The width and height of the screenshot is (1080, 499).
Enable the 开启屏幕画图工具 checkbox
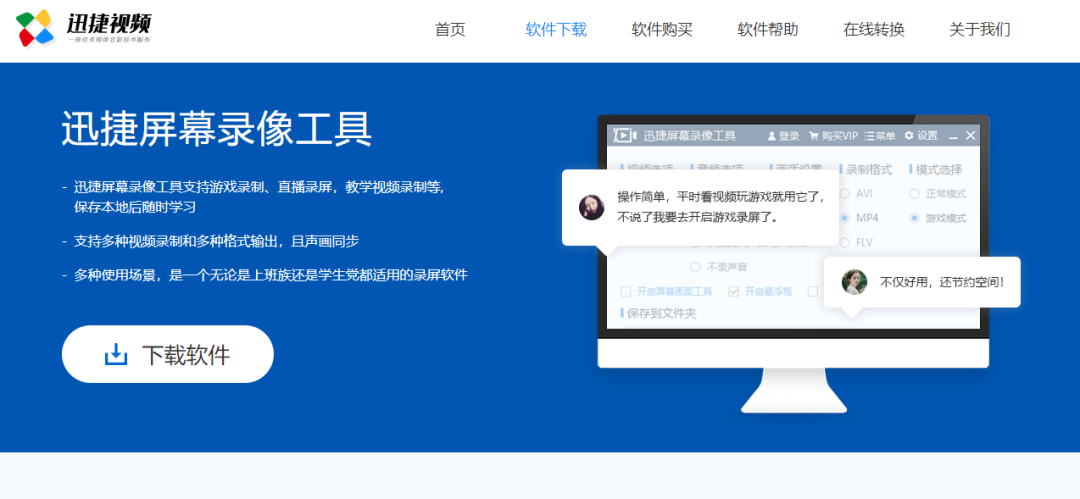(625, 291)
